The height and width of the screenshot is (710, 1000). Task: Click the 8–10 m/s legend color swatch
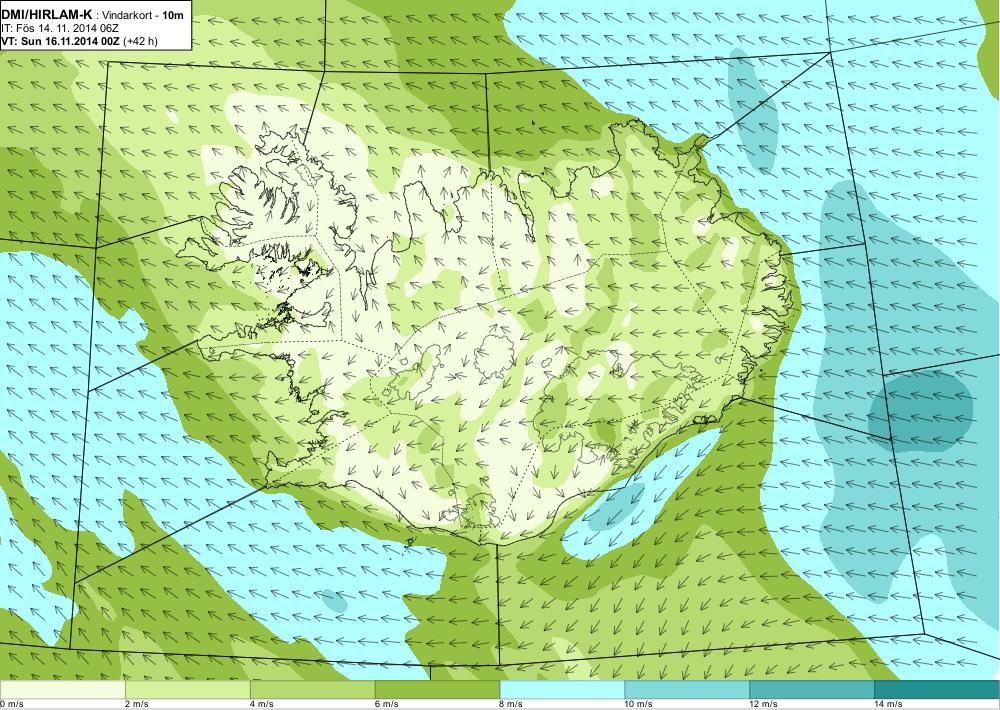[562, 690]
